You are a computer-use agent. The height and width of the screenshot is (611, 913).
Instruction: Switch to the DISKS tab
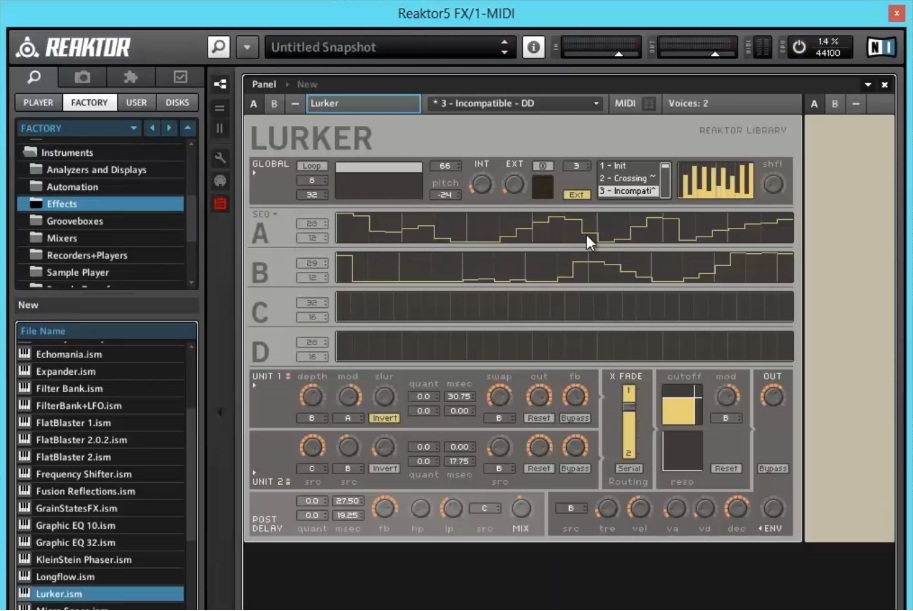pyautogui.click(x=177, y=103)
